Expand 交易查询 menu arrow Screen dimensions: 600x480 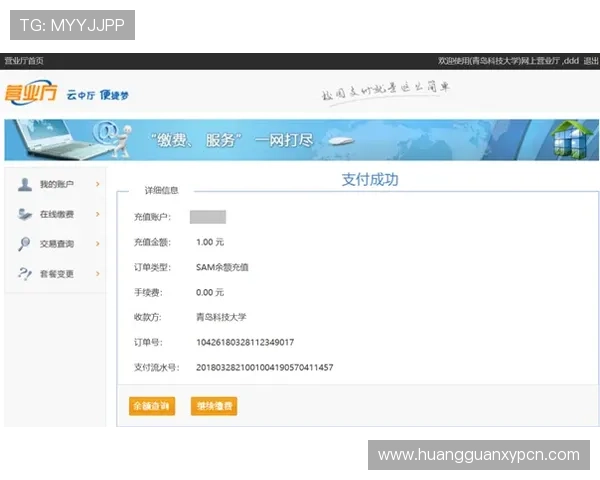pos(98,243)
